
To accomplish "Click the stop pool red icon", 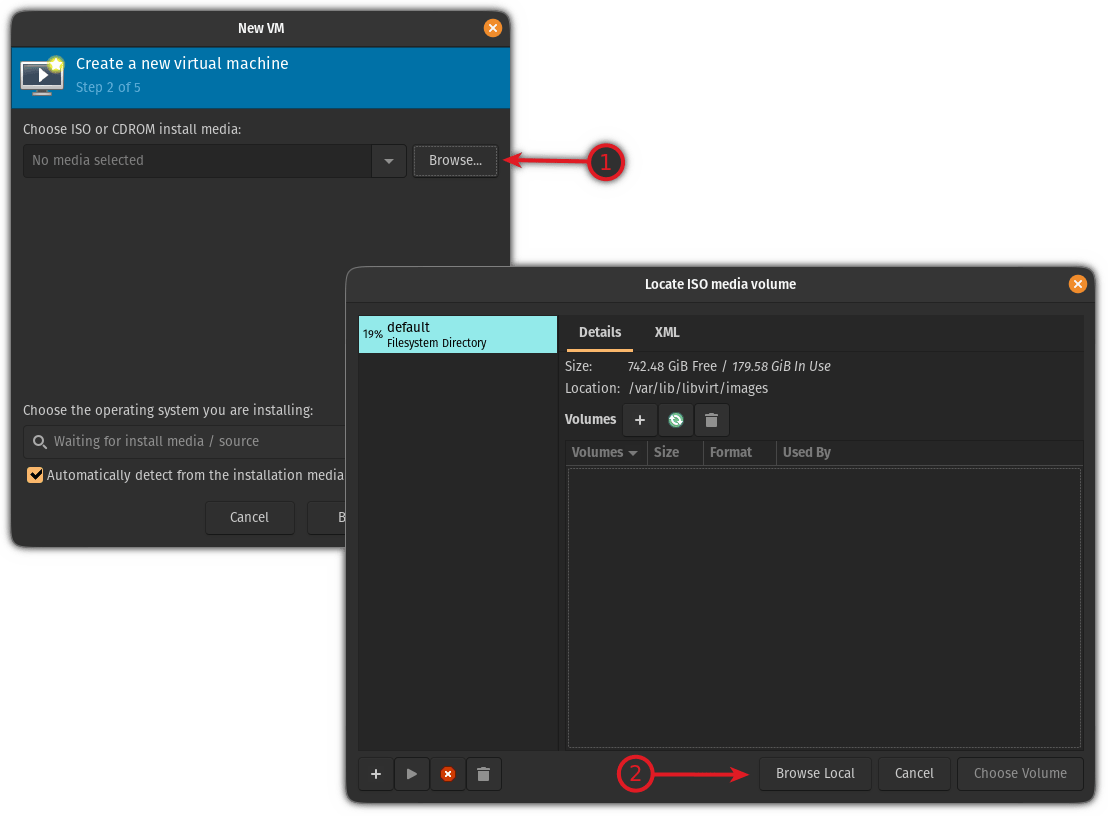I will (x=448, y=774).
